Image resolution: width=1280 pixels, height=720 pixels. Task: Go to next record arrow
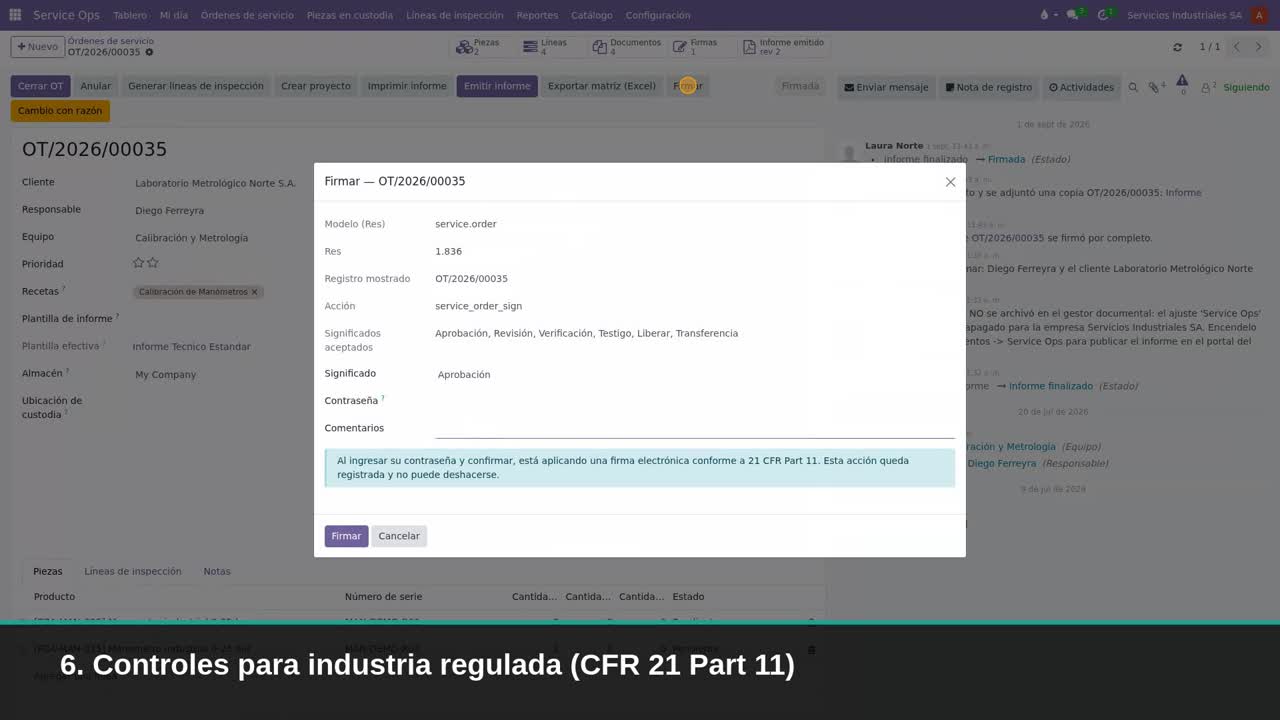[x=1258, y=47]
